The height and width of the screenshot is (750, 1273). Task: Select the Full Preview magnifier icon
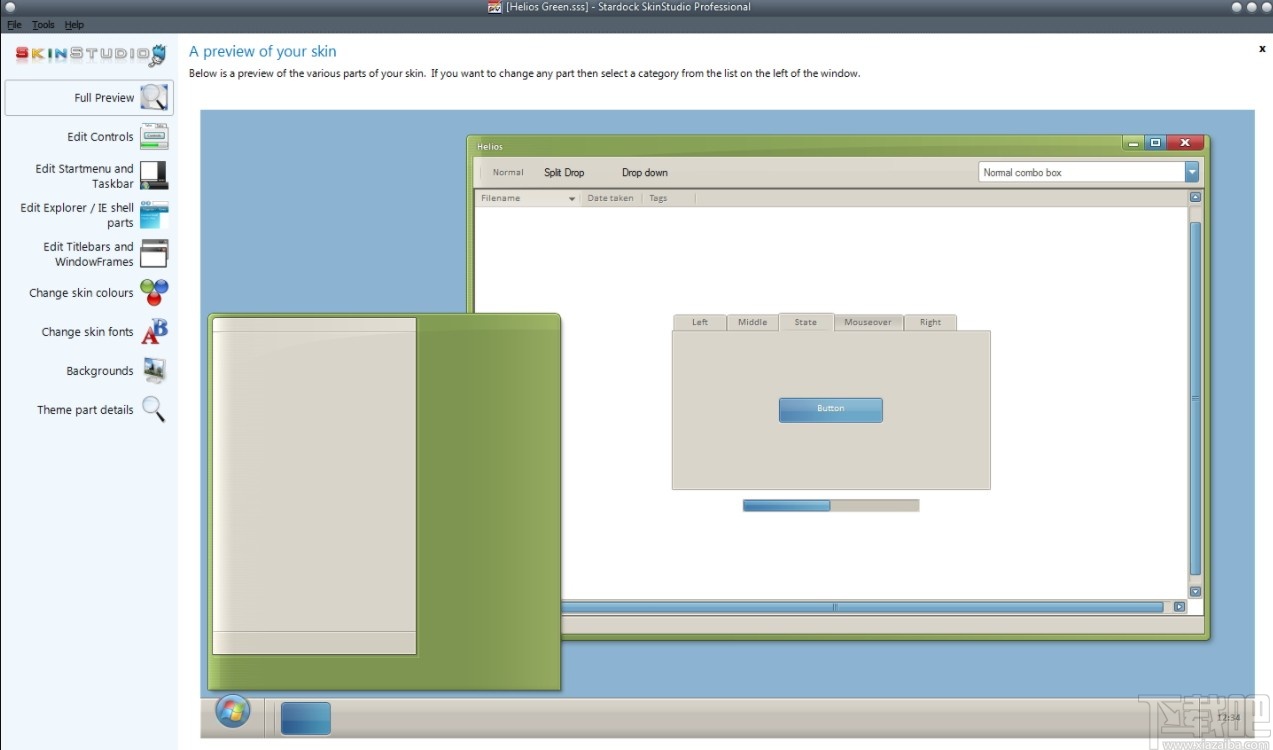coord(152,97)
